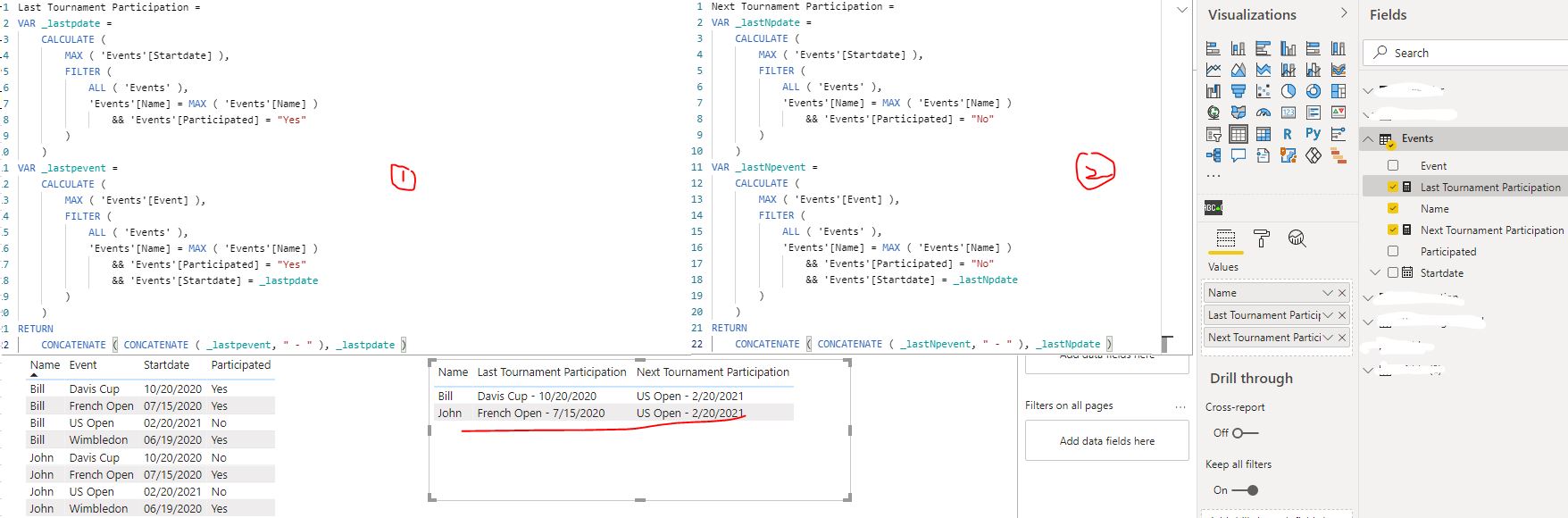1568x518 pixels.
Task: Select the French Open - 7/15/2020 cell
Action: pos(541,414)
